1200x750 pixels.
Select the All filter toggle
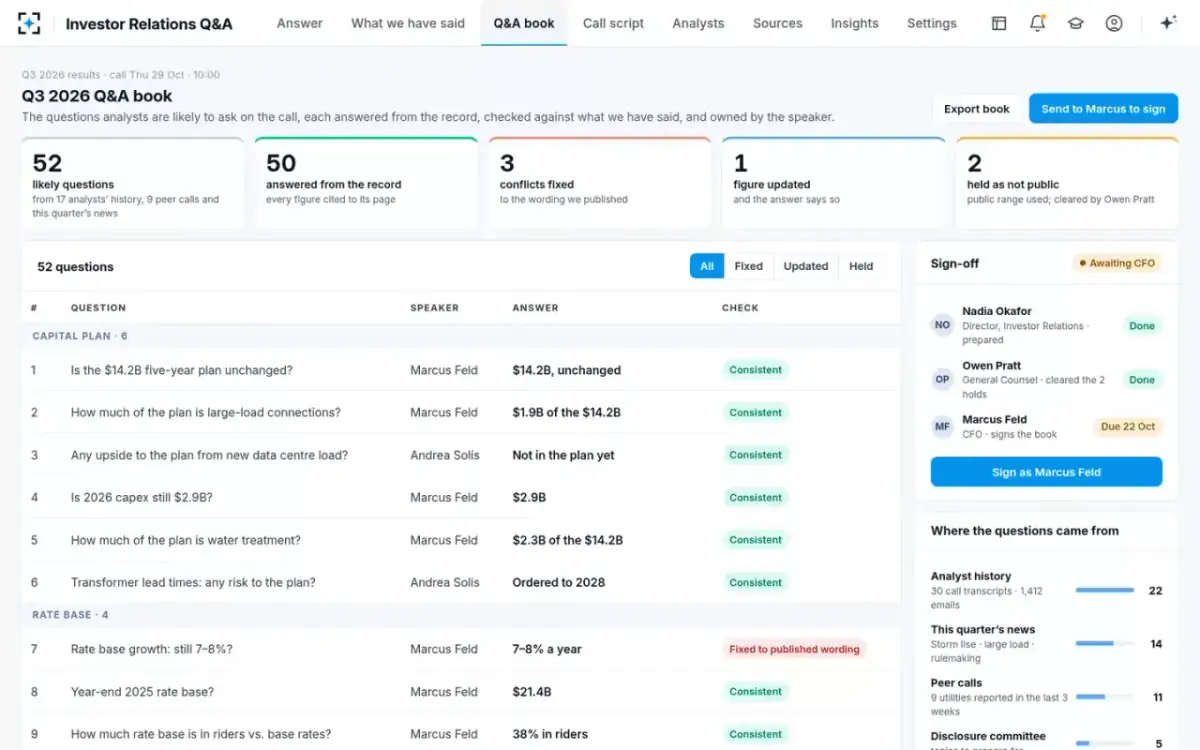pyautogui.click(x=707, y=266)
